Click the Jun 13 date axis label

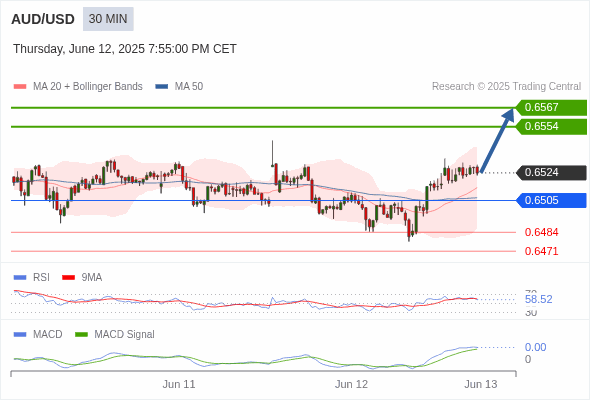pos(481,384)
